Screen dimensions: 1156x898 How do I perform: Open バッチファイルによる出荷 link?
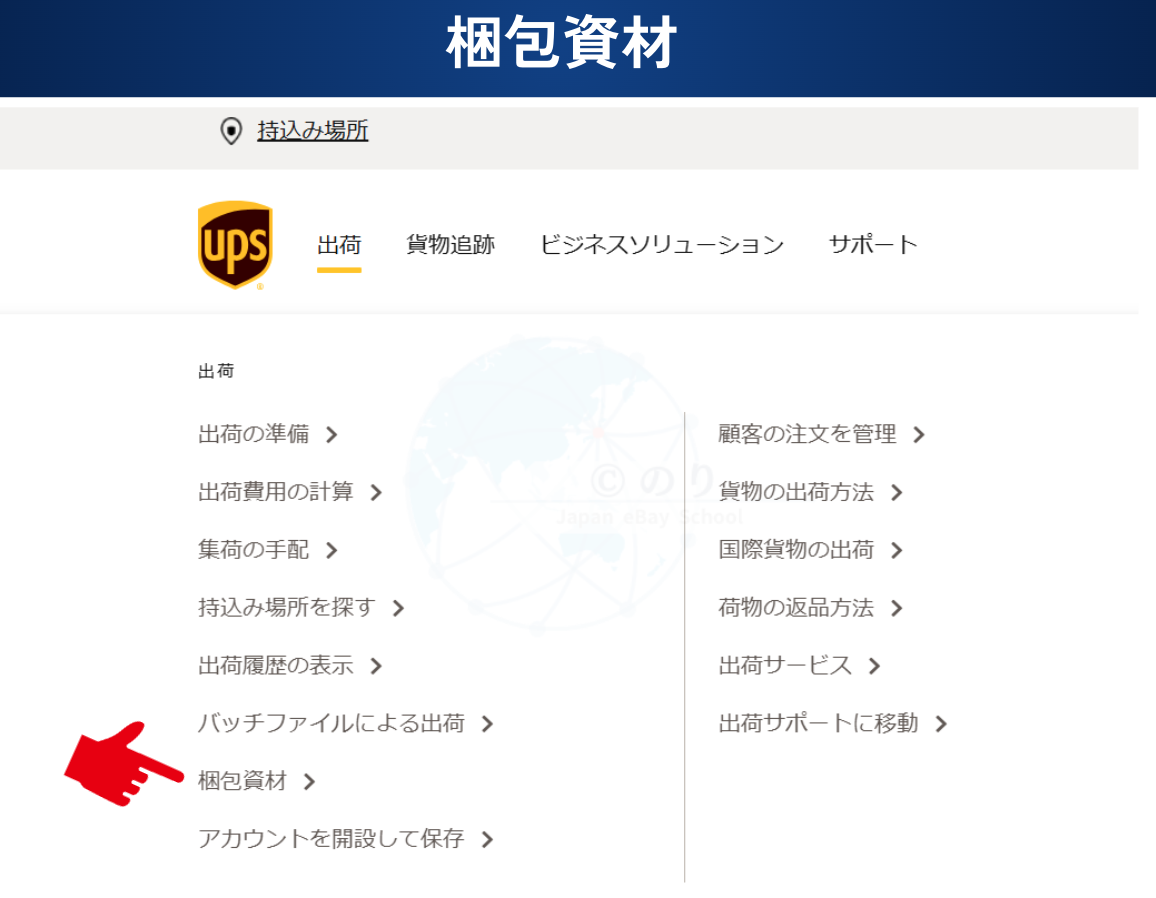331,723
